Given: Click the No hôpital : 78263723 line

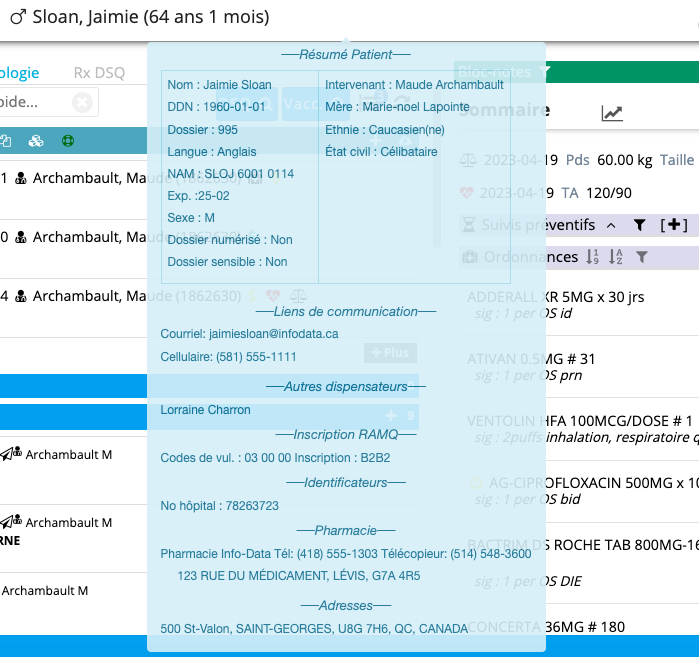Looking at the screenshot, I should point(219,506).
